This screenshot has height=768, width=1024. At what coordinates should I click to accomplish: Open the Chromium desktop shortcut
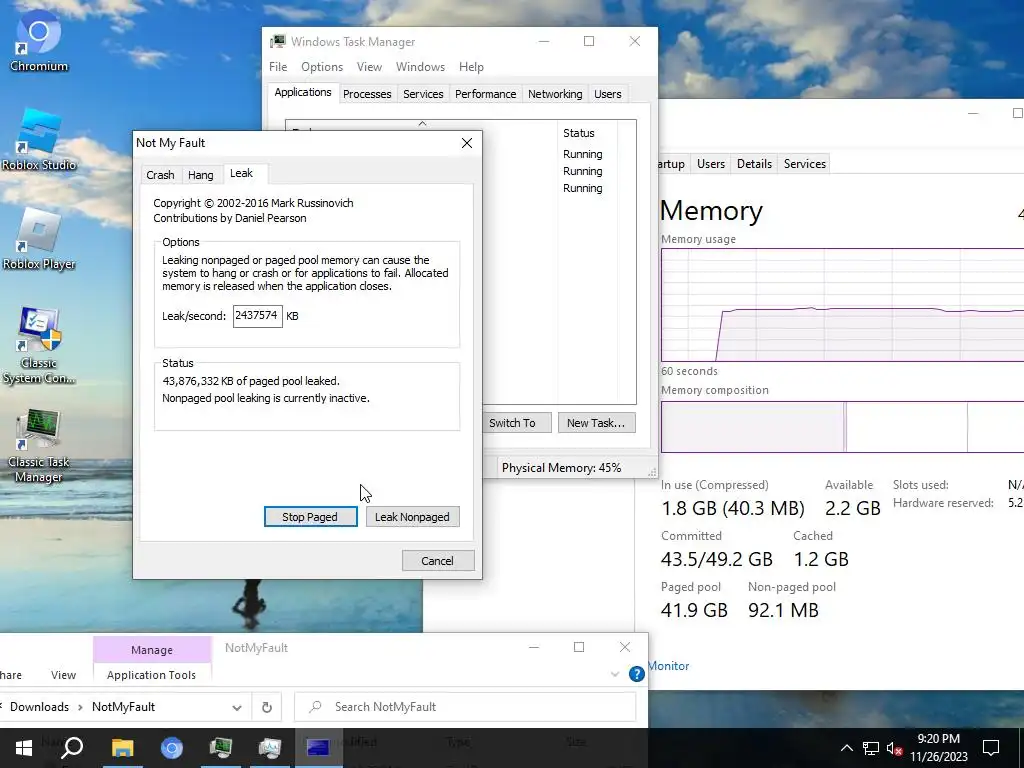coord(39,40)
